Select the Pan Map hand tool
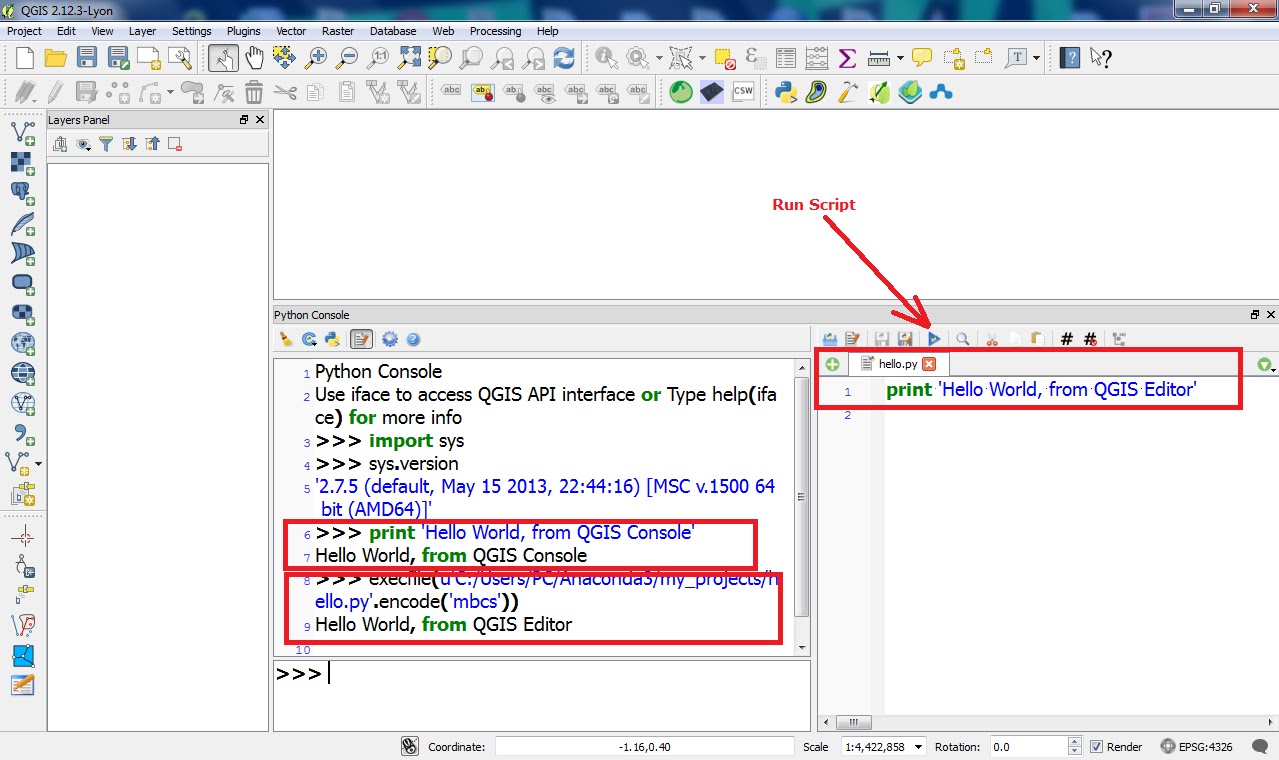The image size is (1279, 760). click(x=254, y=57)
